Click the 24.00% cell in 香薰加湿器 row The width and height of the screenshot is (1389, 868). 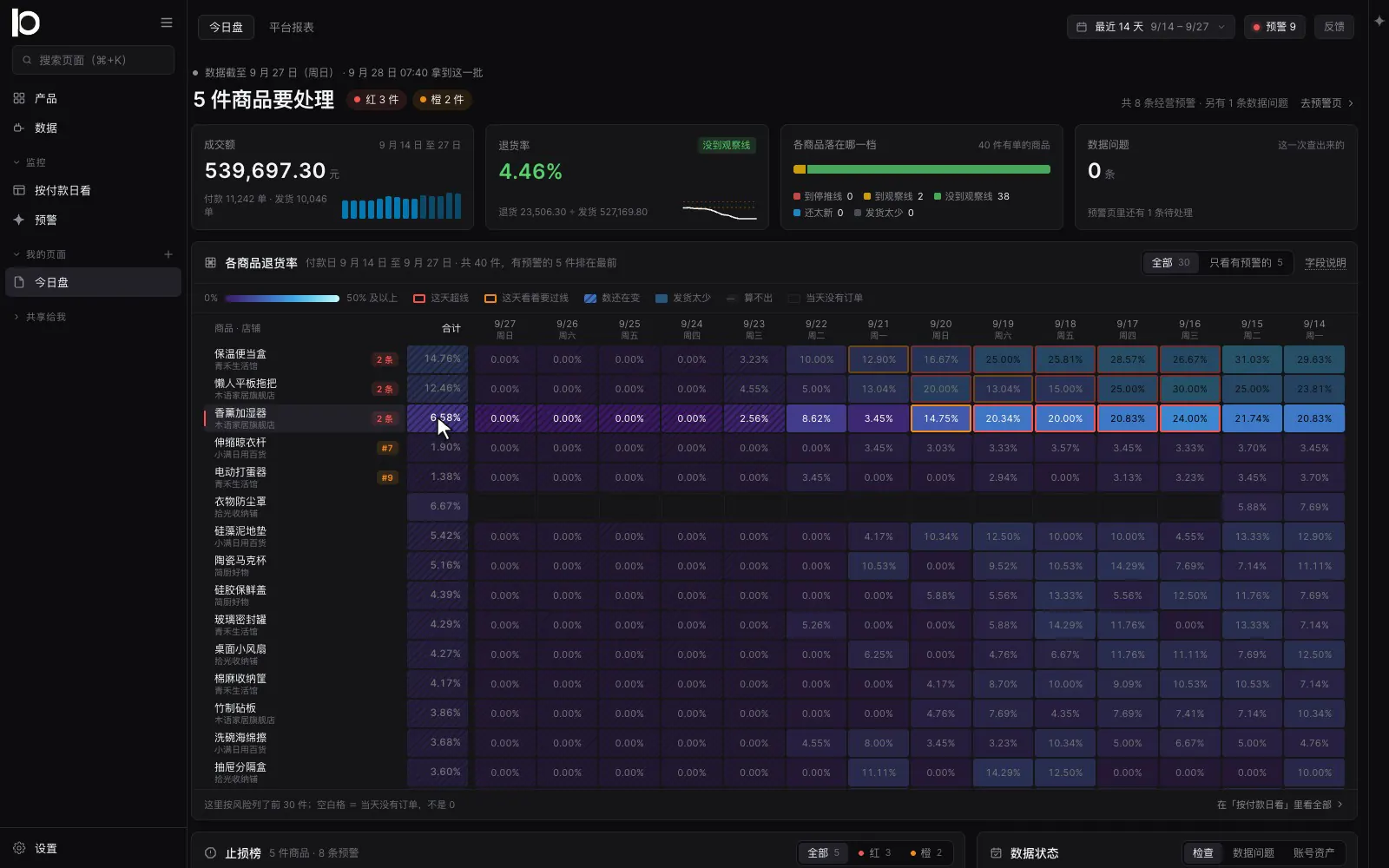(1189, 418)
